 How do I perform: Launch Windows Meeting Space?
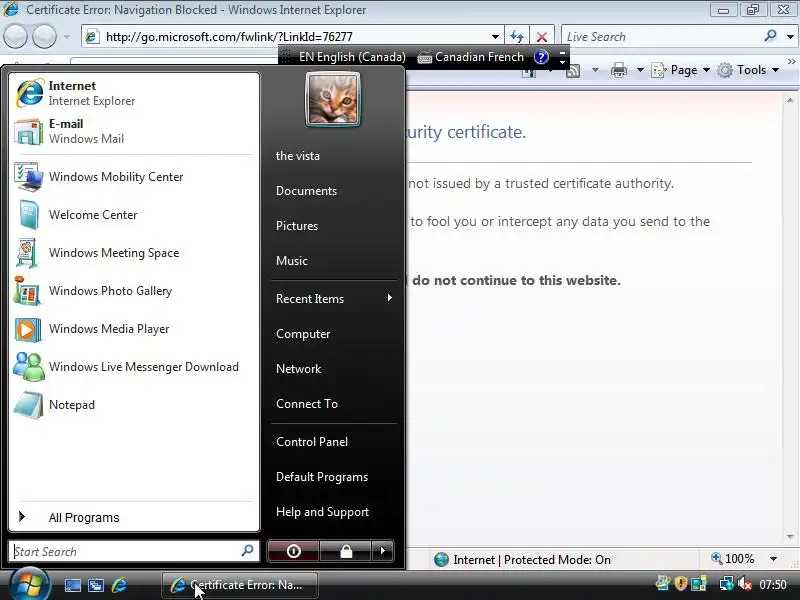[x=134, y=253]
